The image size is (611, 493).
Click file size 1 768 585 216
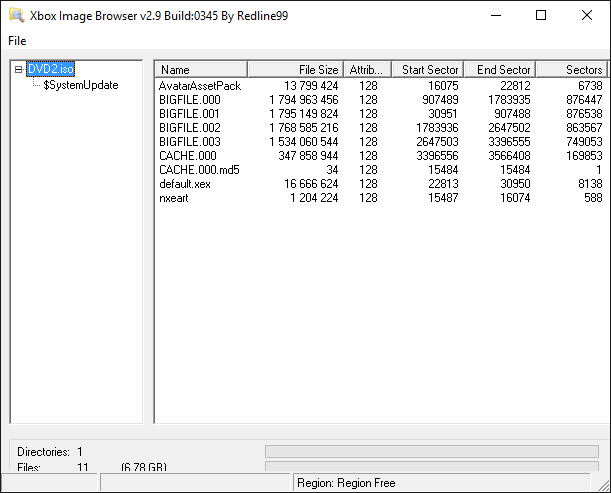click(304, 127)
